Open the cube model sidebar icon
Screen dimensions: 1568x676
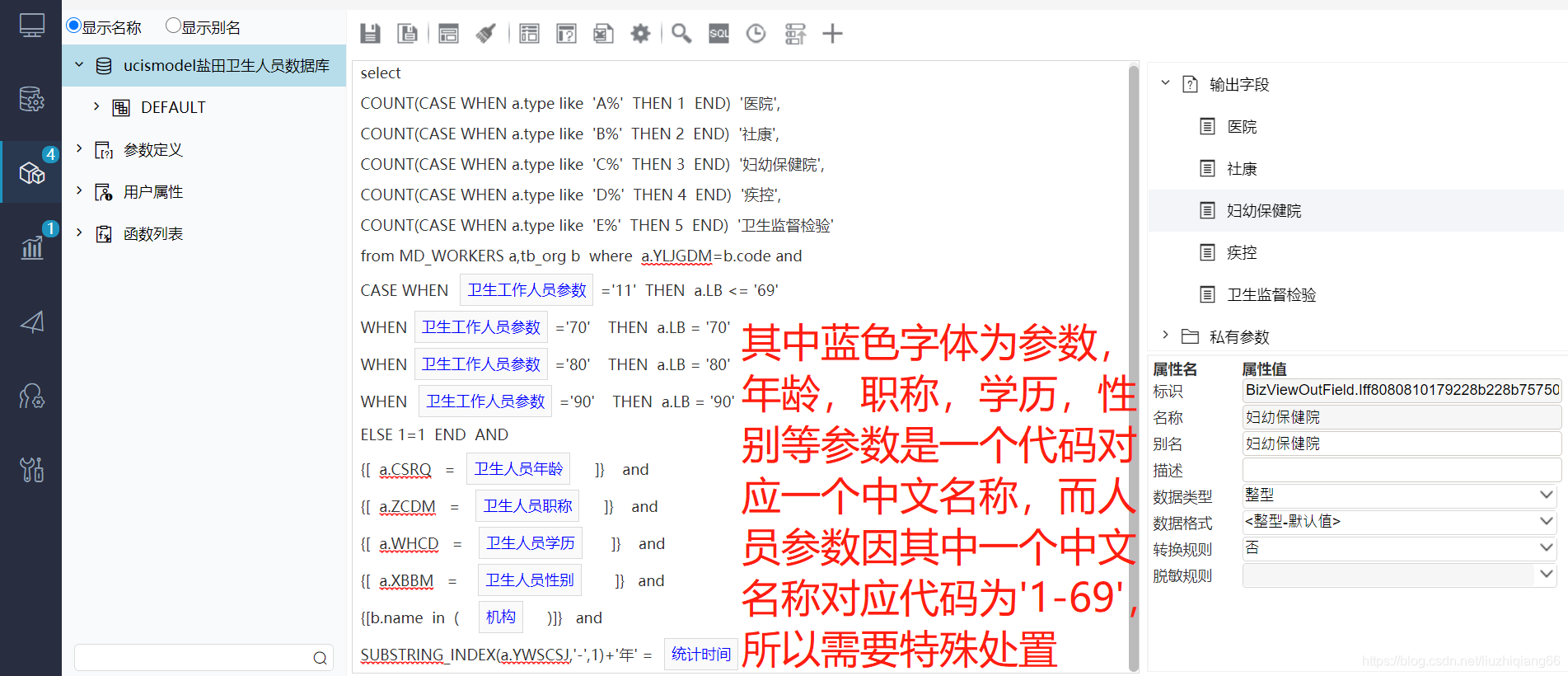[x=31, y=173]
